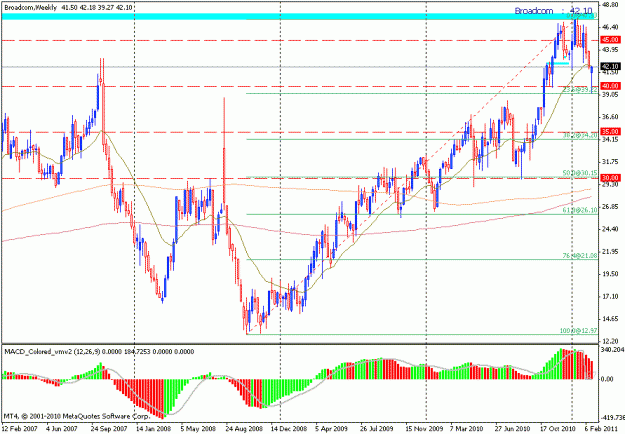Click the 31.75 price axis value

pos(611,162)
